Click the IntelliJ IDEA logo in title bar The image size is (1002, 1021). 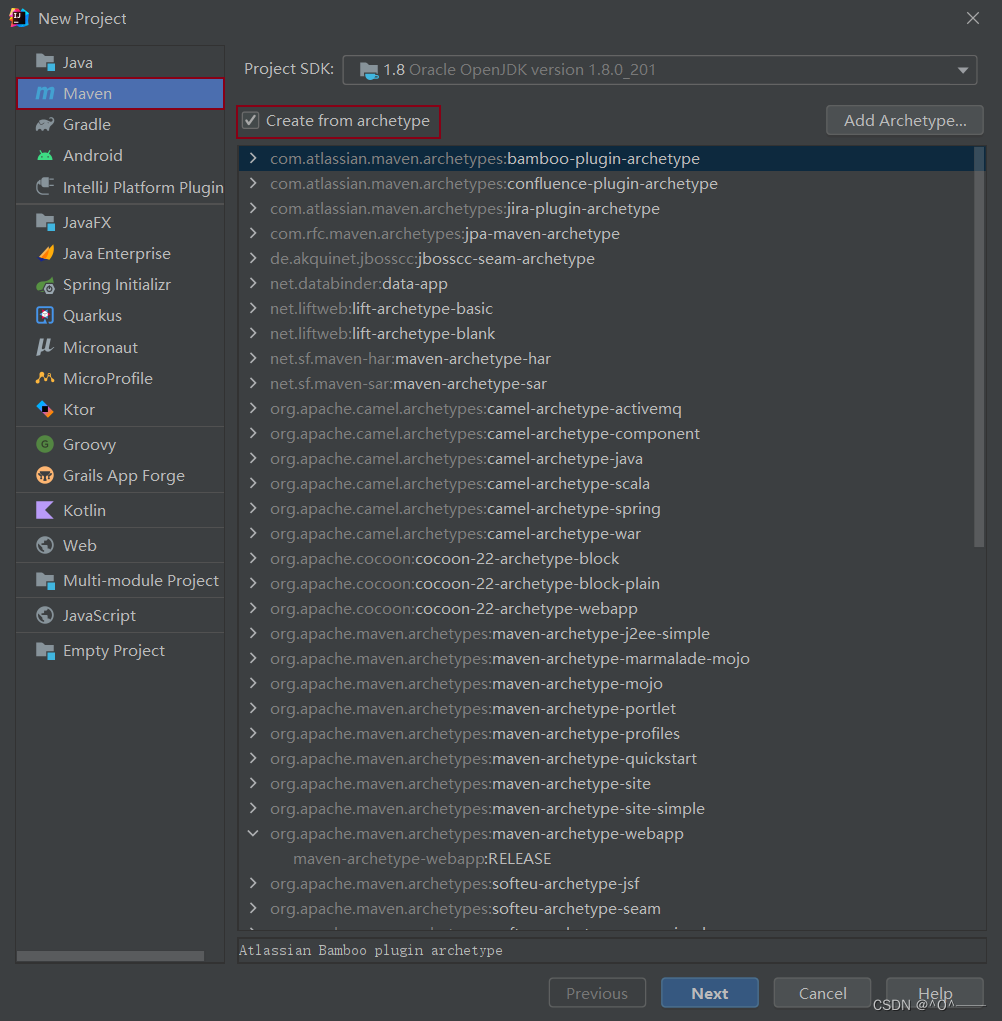pyautogui.click(x=19, y=18)
